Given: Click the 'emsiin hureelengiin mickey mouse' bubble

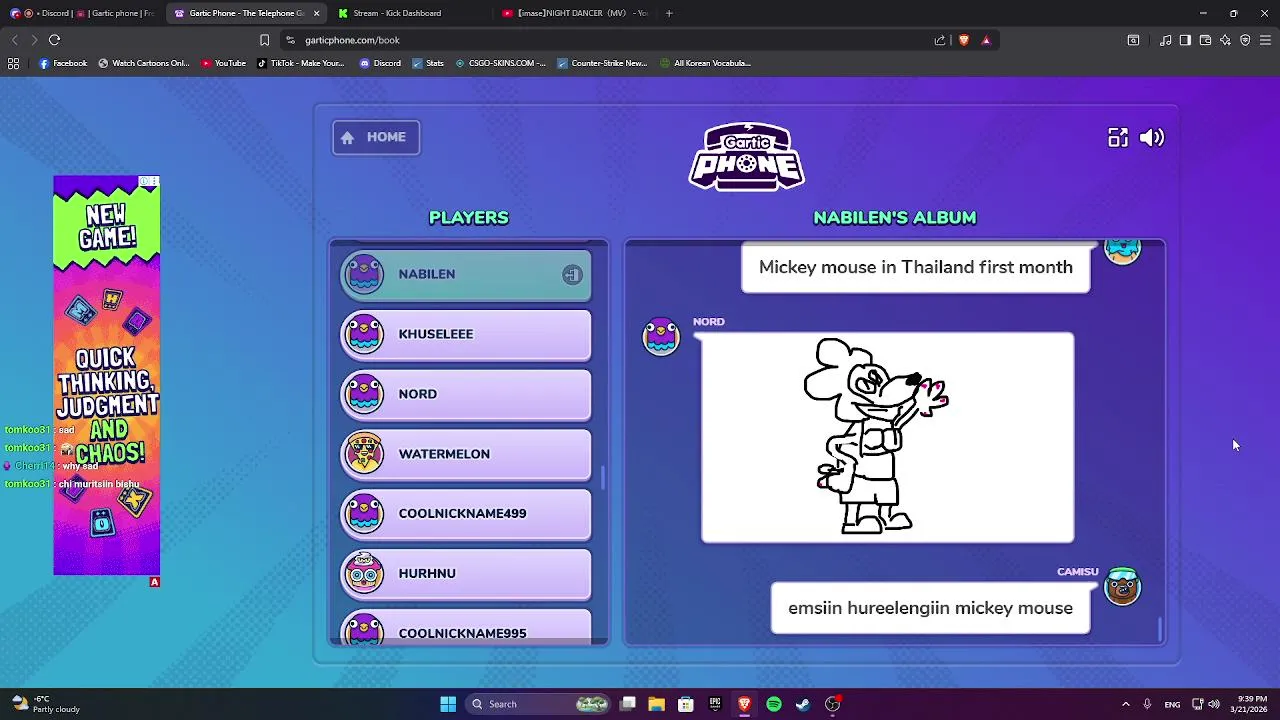Looking at the screenshot, I should [930, 608].
